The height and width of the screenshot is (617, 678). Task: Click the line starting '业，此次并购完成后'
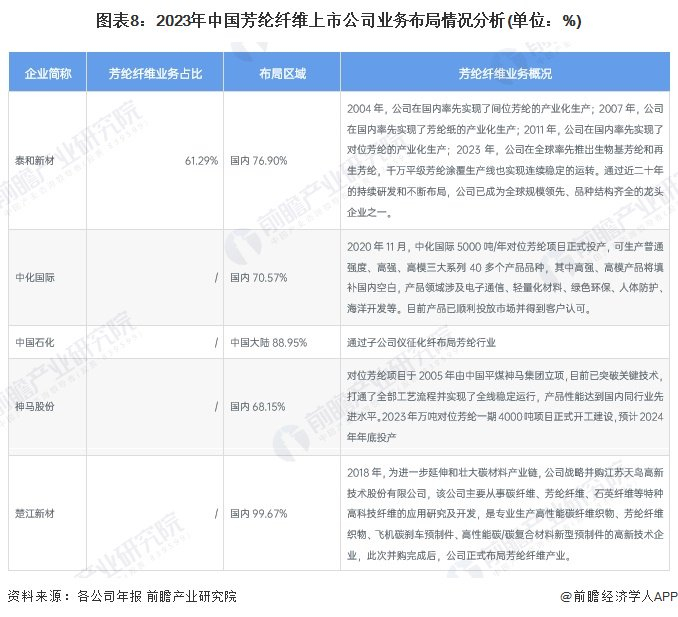(x=460, y=555)
